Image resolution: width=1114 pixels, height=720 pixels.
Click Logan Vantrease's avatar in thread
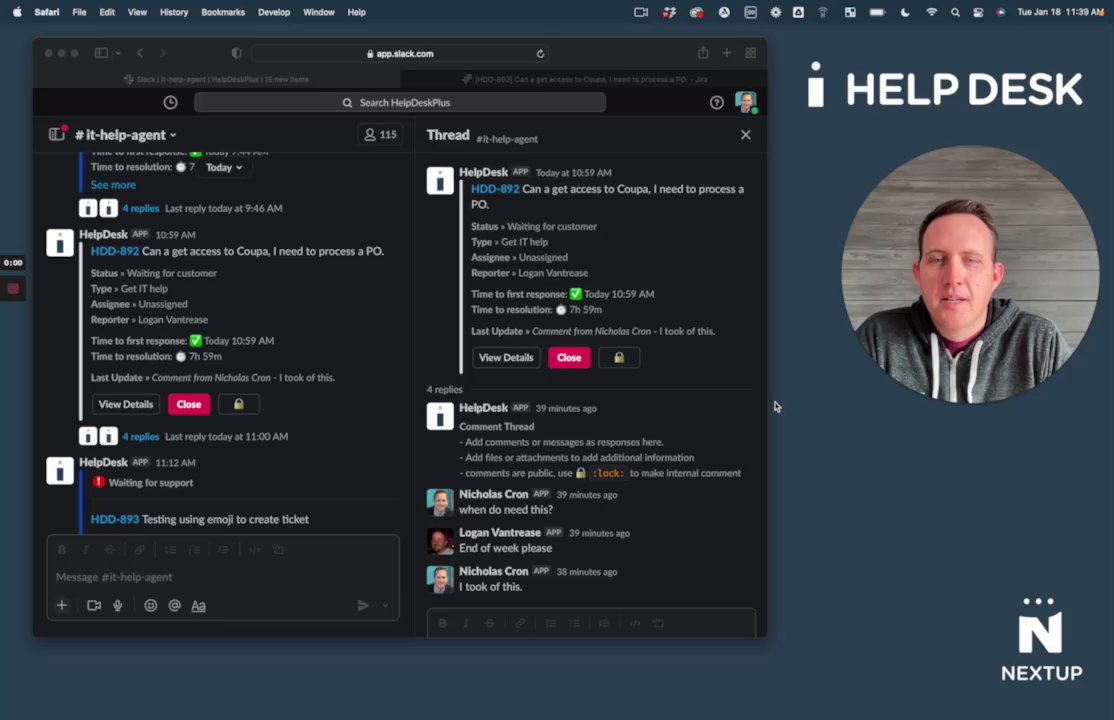(x=440, y=540)
